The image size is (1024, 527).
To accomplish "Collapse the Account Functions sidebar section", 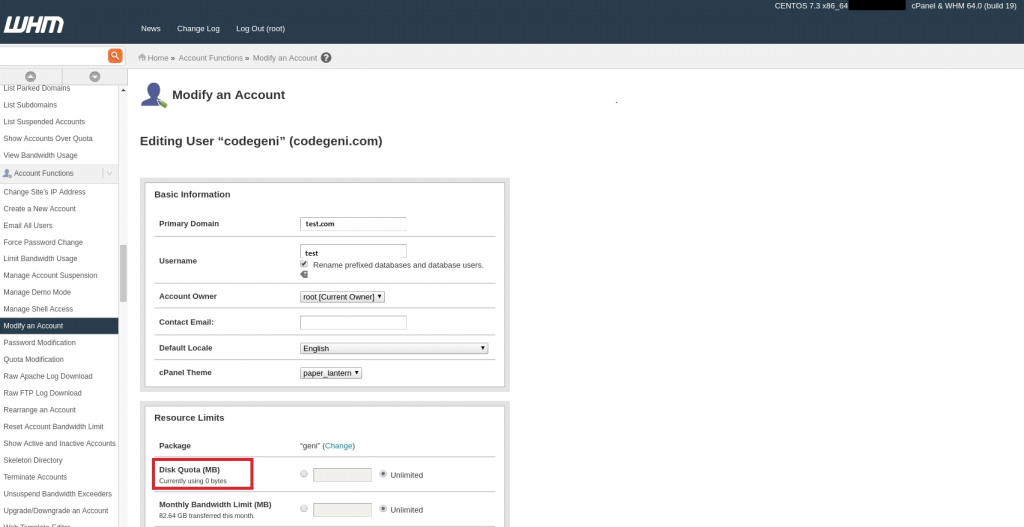I will (109, 174).
